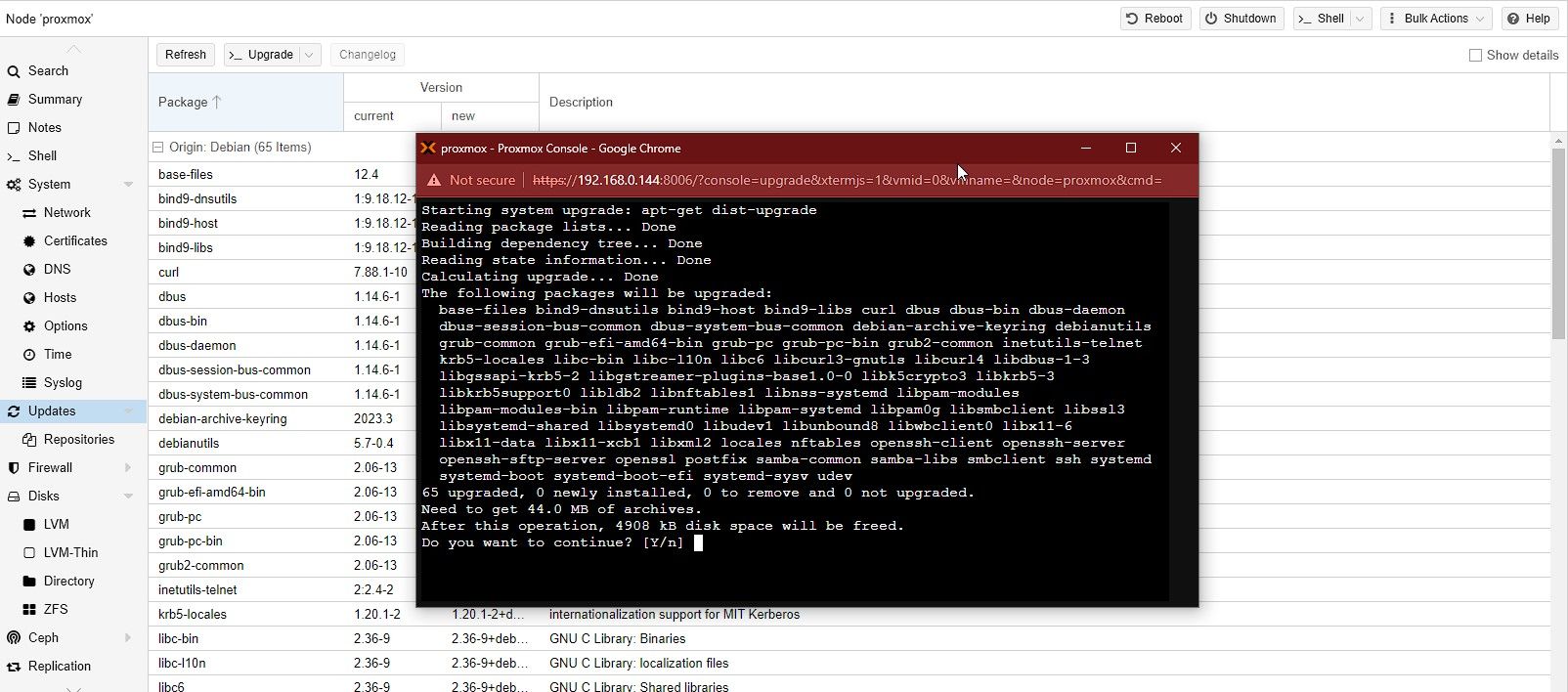Open the Upgrade button dropdown arrow
The width and height of the screenshot is (1568, 692).
click(x=309, y=55)
